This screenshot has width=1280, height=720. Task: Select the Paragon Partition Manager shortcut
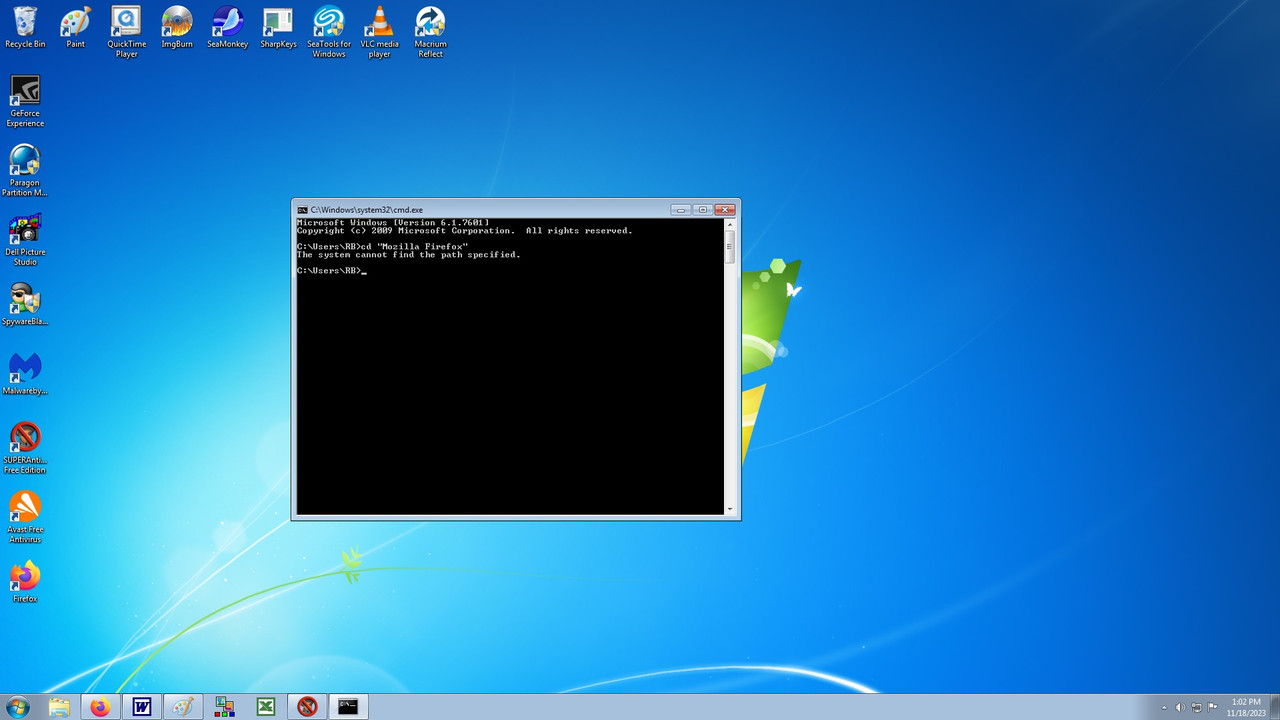pyautogui.click(x=25, y=170)
